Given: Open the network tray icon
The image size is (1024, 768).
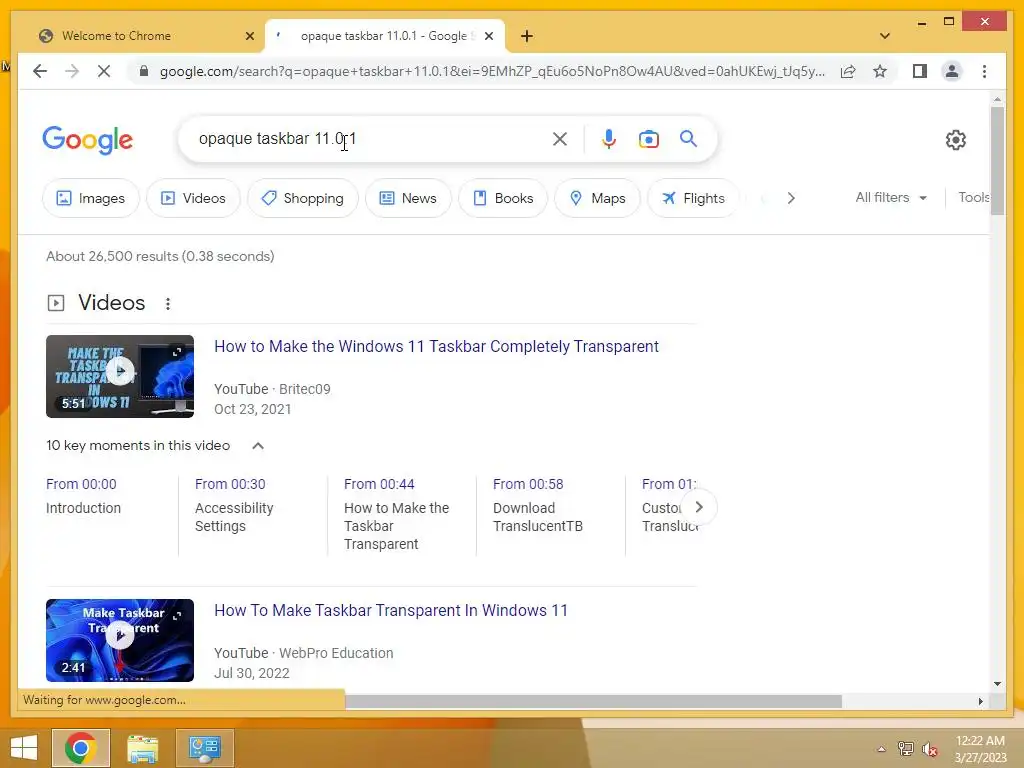Looking at the screenshot, I should point(905,749).
